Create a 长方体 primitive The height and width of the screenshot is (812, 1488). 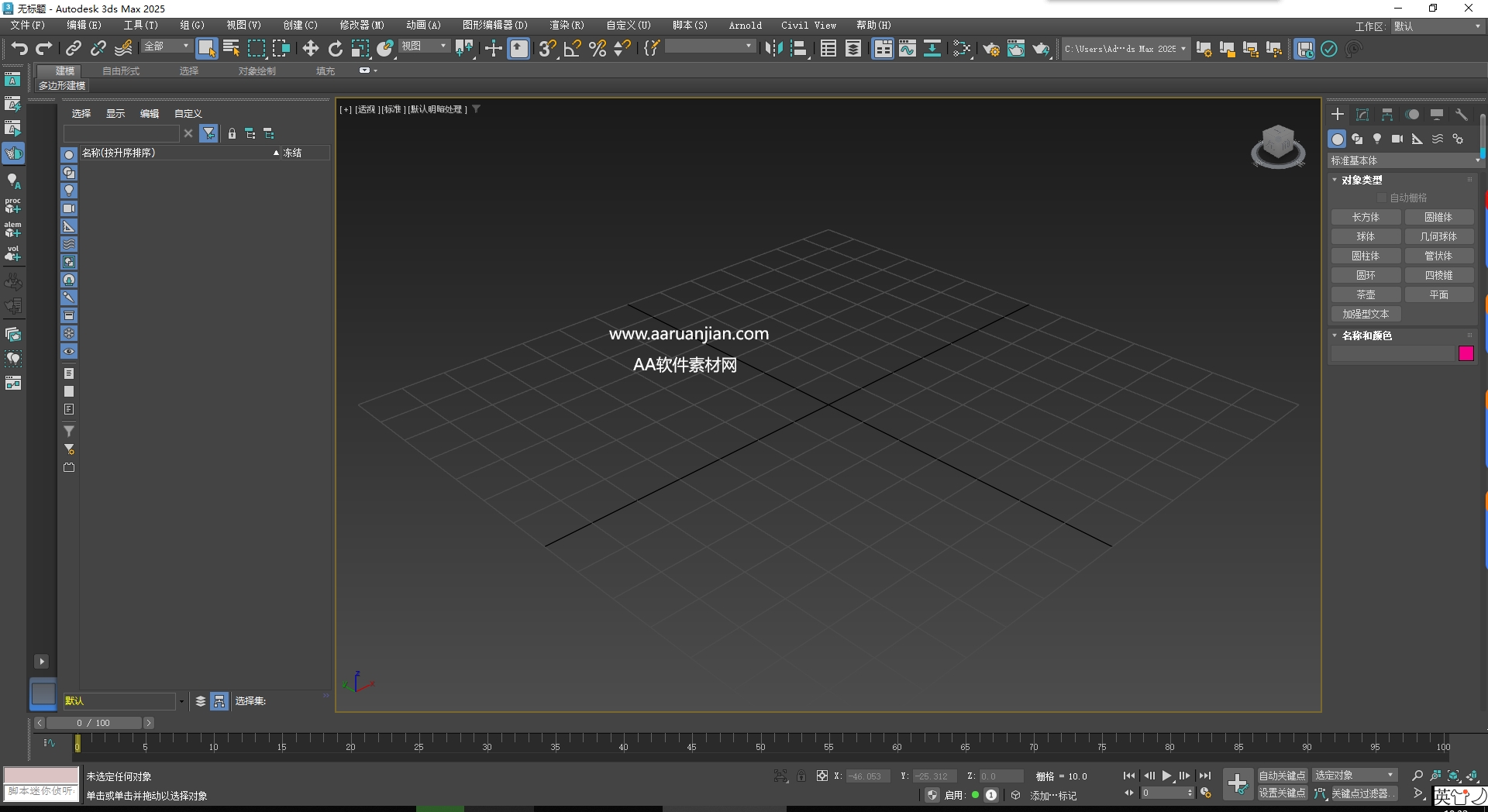(1366, 217)
